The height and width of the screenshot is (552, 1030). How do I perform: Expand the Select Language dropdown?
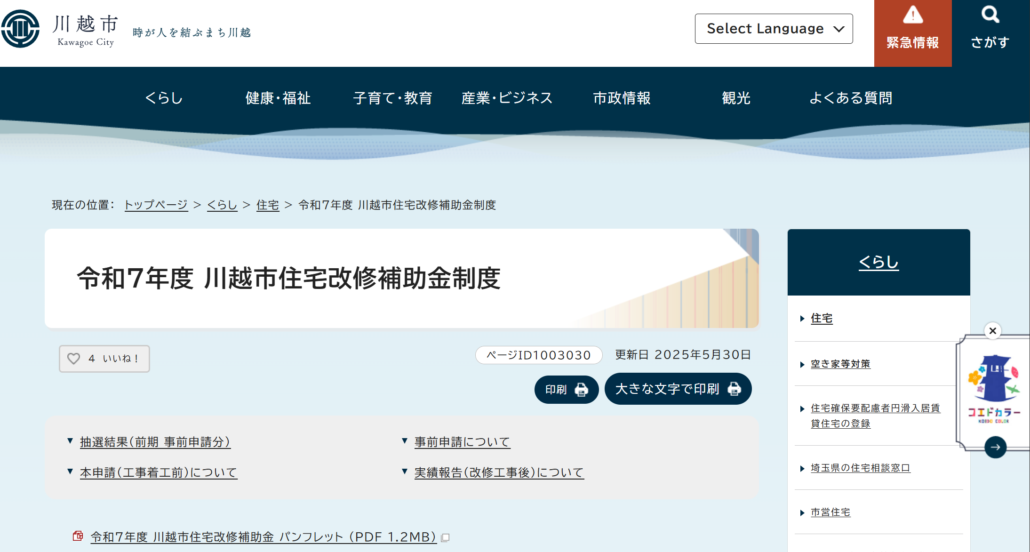[x=773, y=29]
